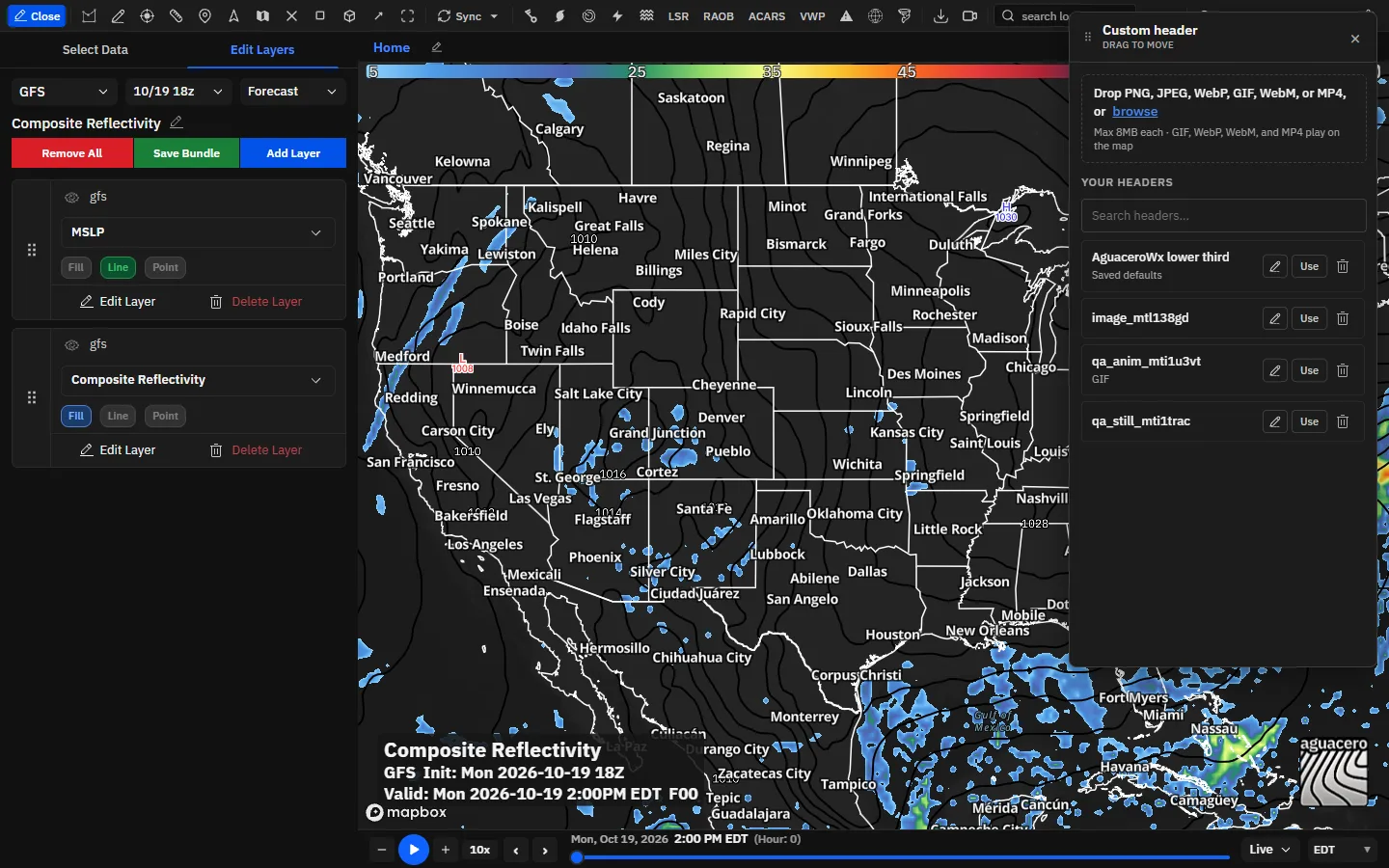
Task: Open the RAOB toolbar item
Action: (719, 16)
